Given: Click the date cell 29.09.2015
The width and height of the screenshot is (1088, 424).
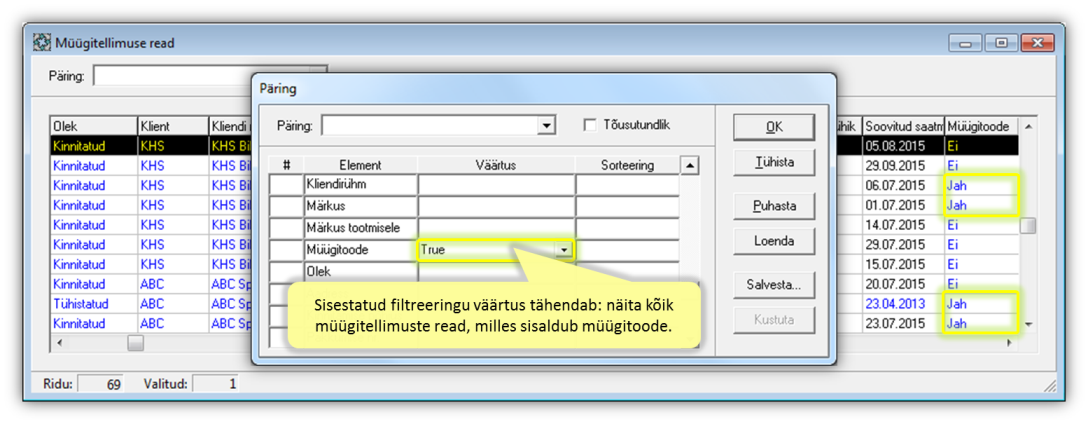Looking at the screenshot, I should click(x=903, y=166).
